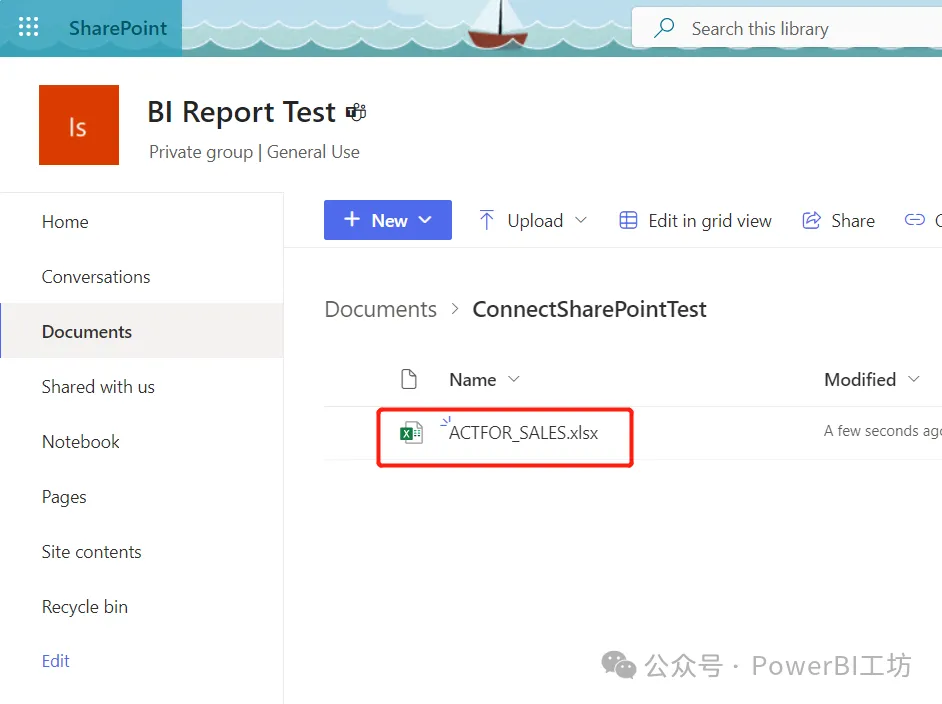Click the SharePoint logo text

click(x=118, y=28)
